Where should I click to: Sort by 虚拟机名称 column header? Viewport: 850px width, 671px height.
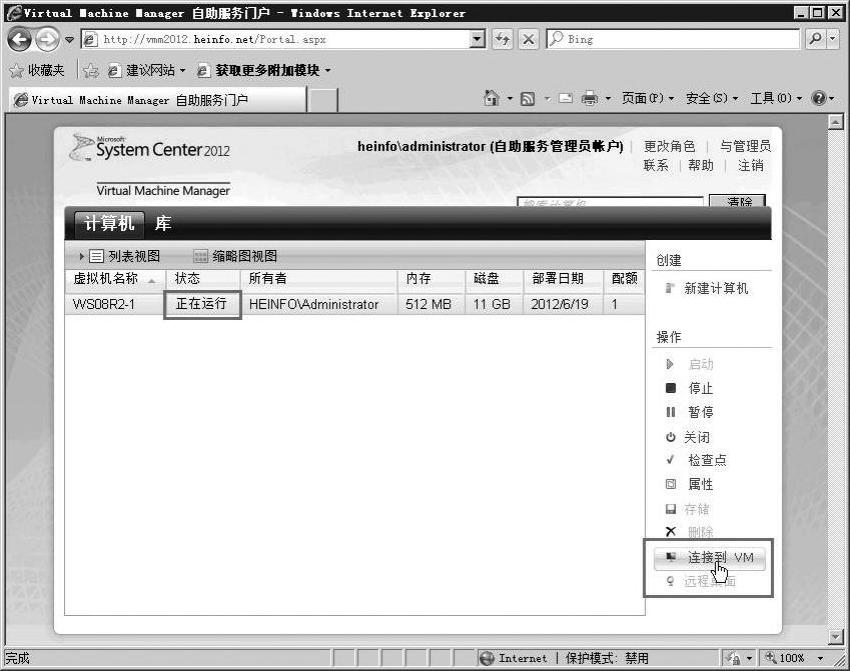click(x=115, y=279)
